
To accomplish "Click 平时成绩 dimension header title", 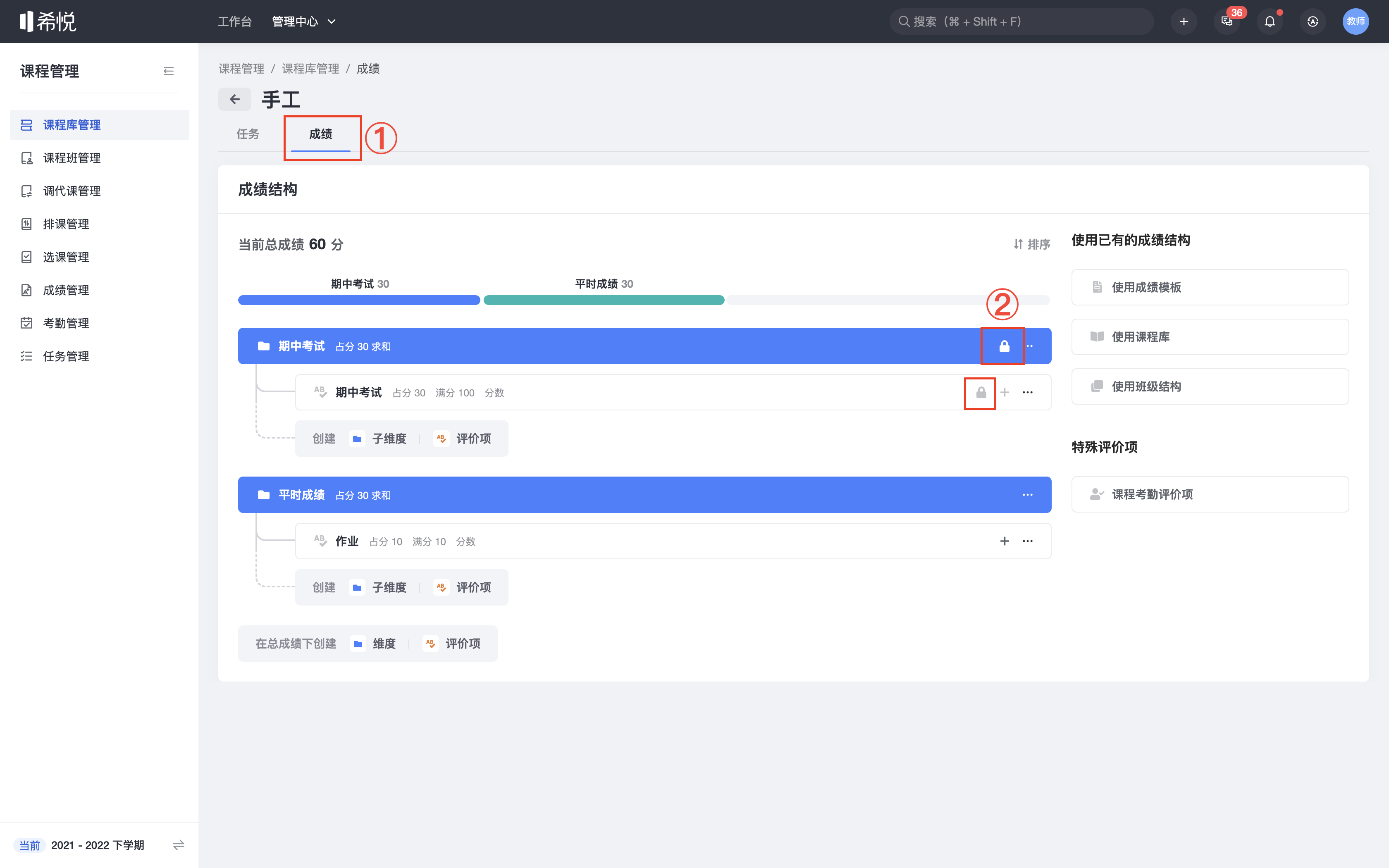I will click(301, 495).
